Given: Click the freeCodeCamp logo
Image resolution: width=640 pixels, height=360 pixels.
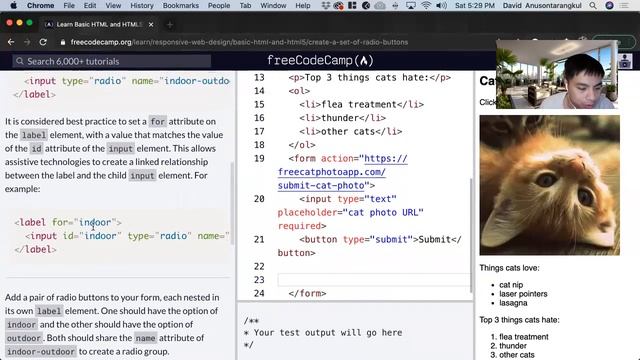Looking at the screenshot, I should pos(320,60).
